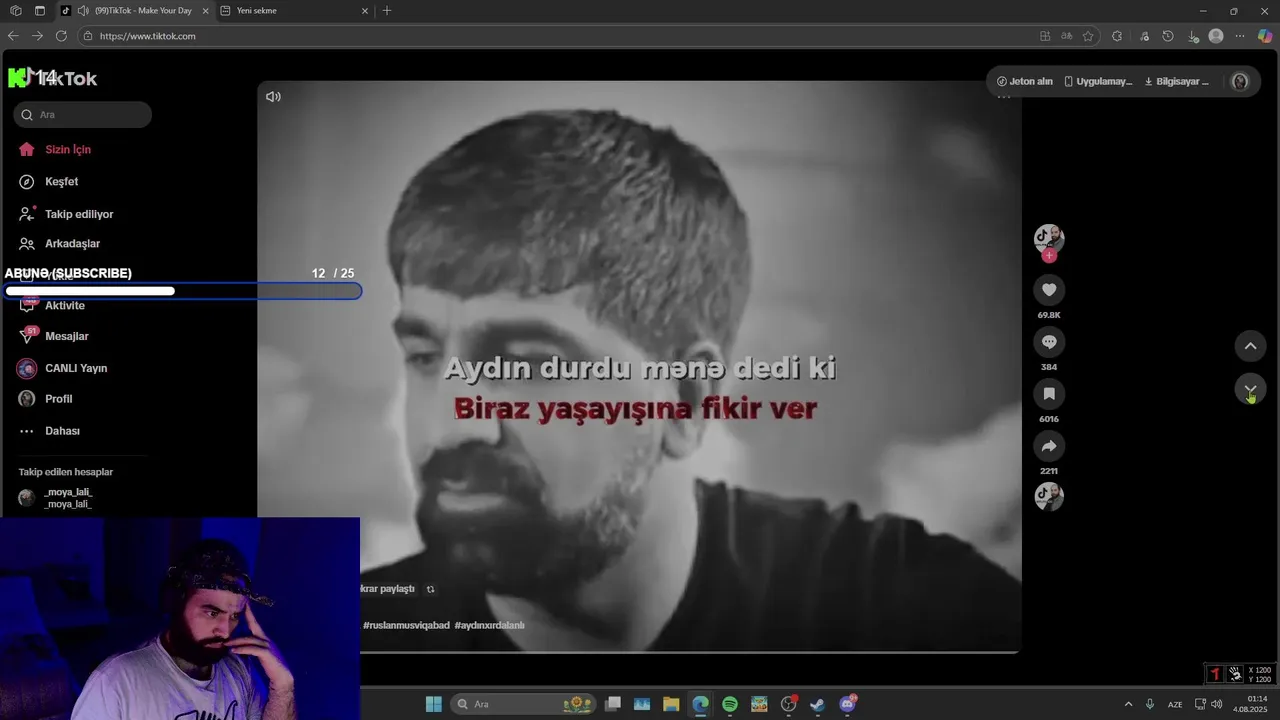The width and height of the screenshot is (1280, 720).
Task: Open the system volume control
Action: click(1217, 704)
